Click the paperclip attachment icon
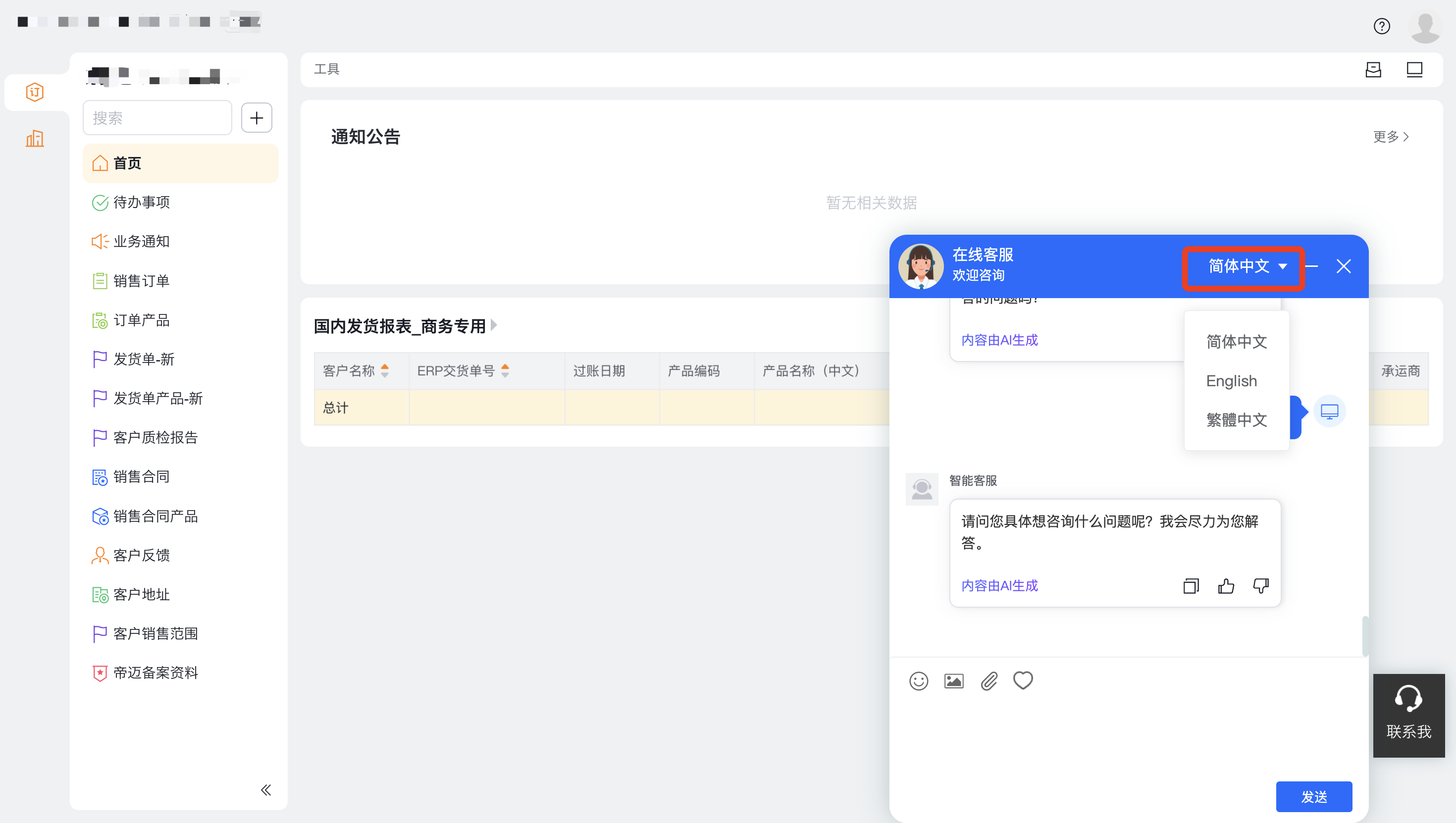1456x823 pixels. (988, 680)
